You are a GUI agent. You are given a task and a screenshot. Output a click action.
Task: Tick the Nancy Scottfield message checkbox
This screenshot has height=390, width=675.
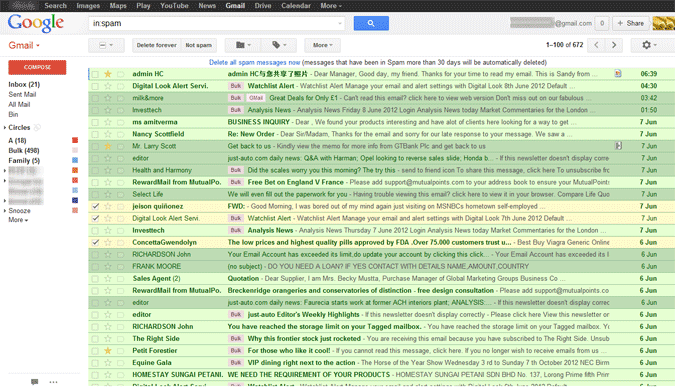click(x=95, y=134)
